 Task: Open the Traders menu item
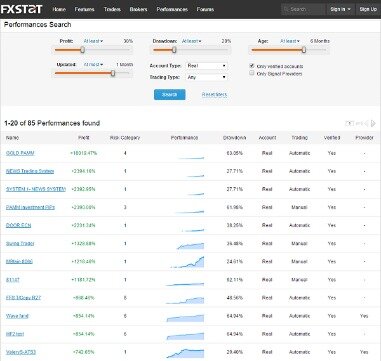click(x=112, y=9)
